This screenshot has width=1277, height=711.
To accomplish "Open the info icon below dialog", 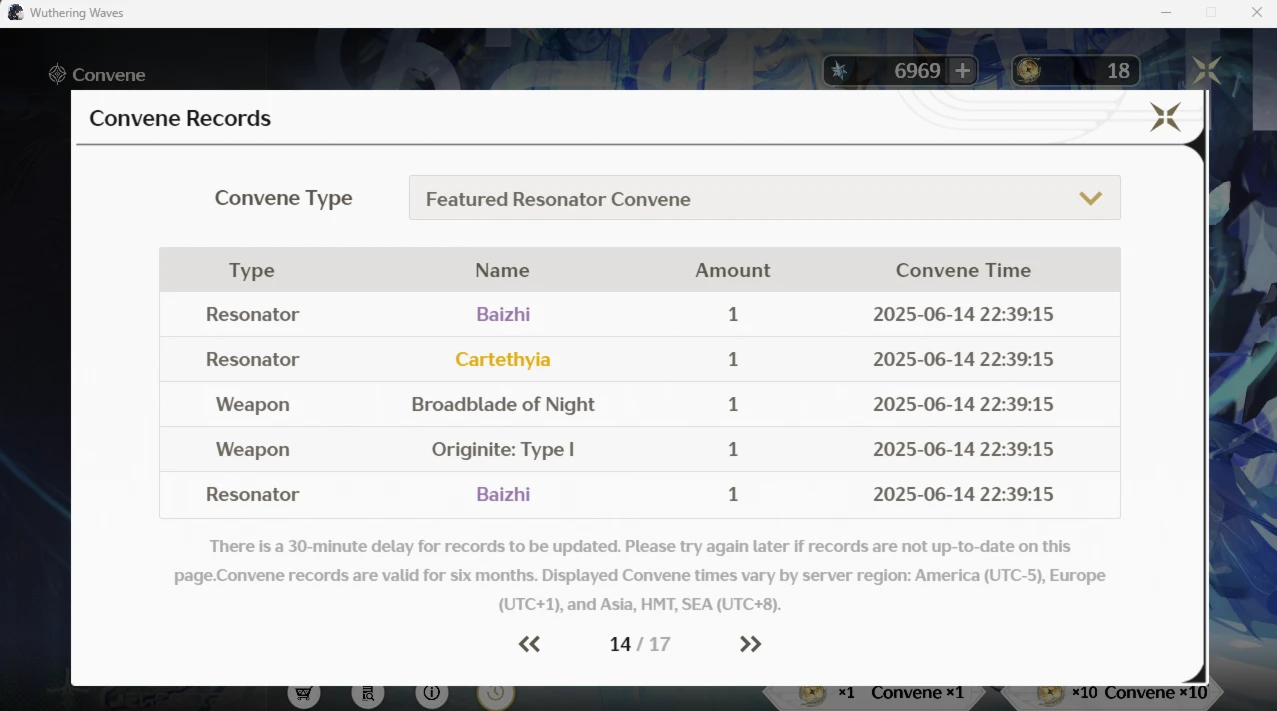I will [x=432, y=693].
